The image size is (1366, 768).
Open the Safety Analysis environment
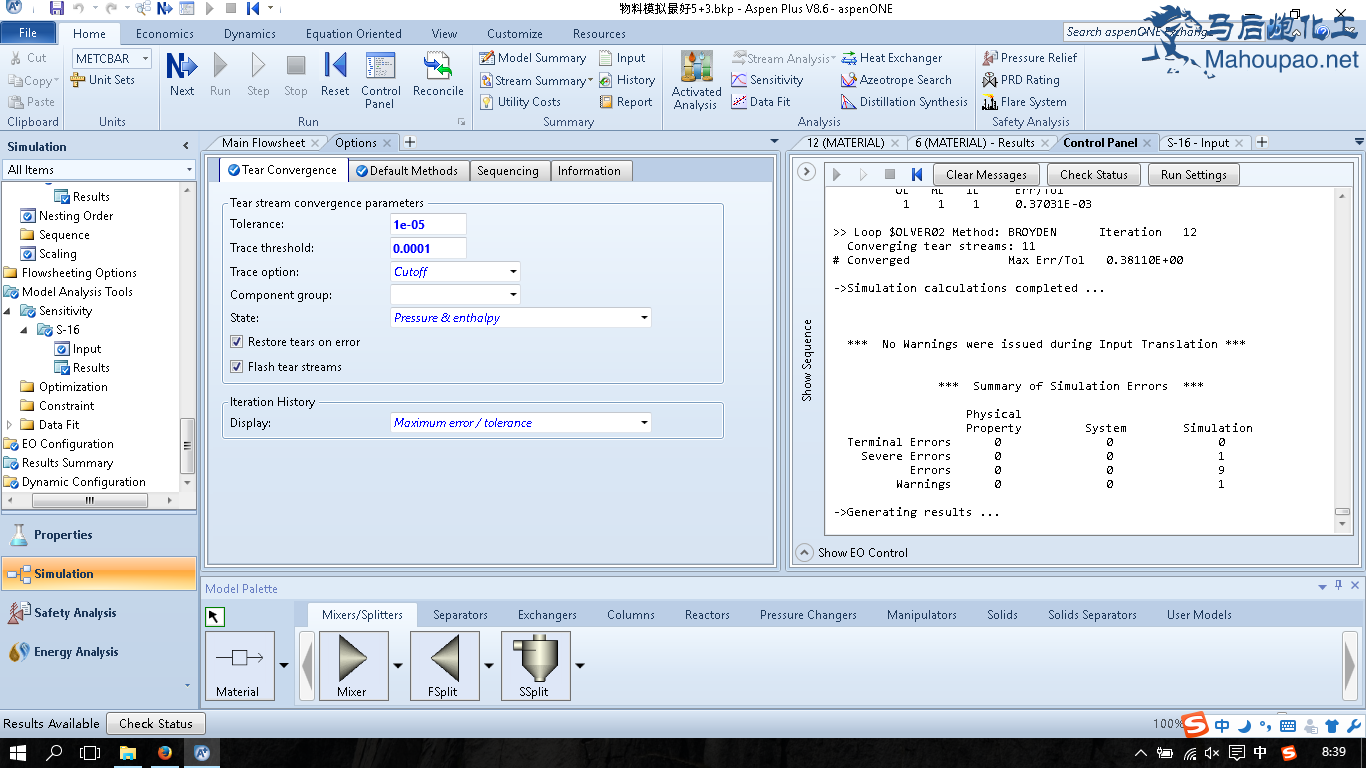99,613
